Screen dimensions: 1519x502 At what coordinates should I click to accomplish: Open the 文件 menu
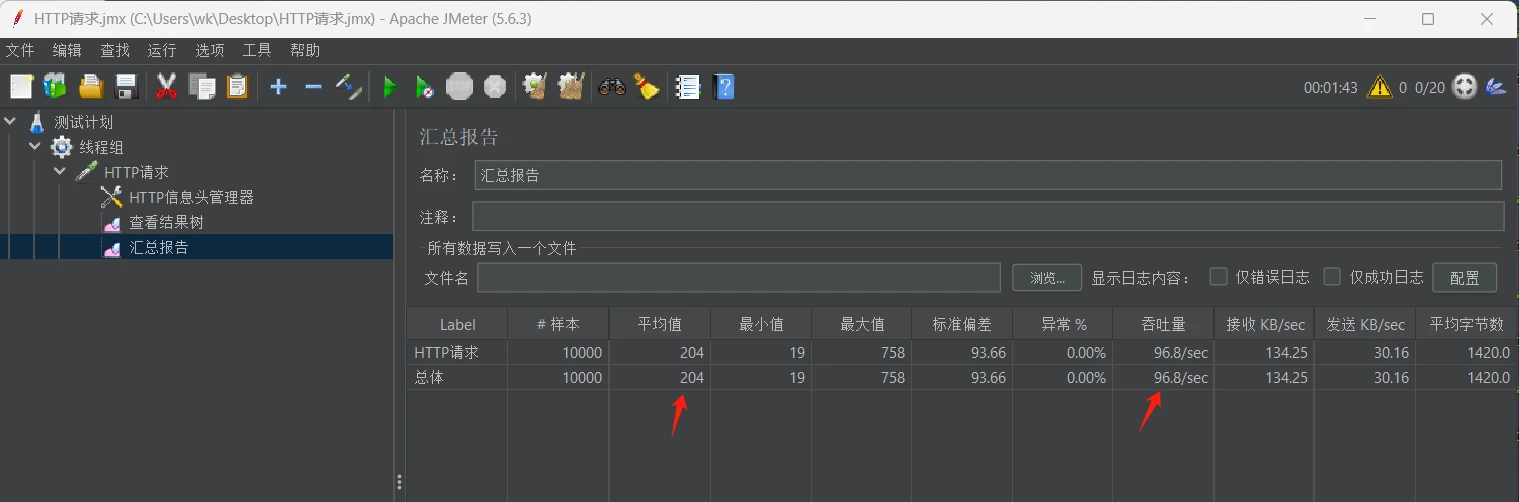[20, 50]
